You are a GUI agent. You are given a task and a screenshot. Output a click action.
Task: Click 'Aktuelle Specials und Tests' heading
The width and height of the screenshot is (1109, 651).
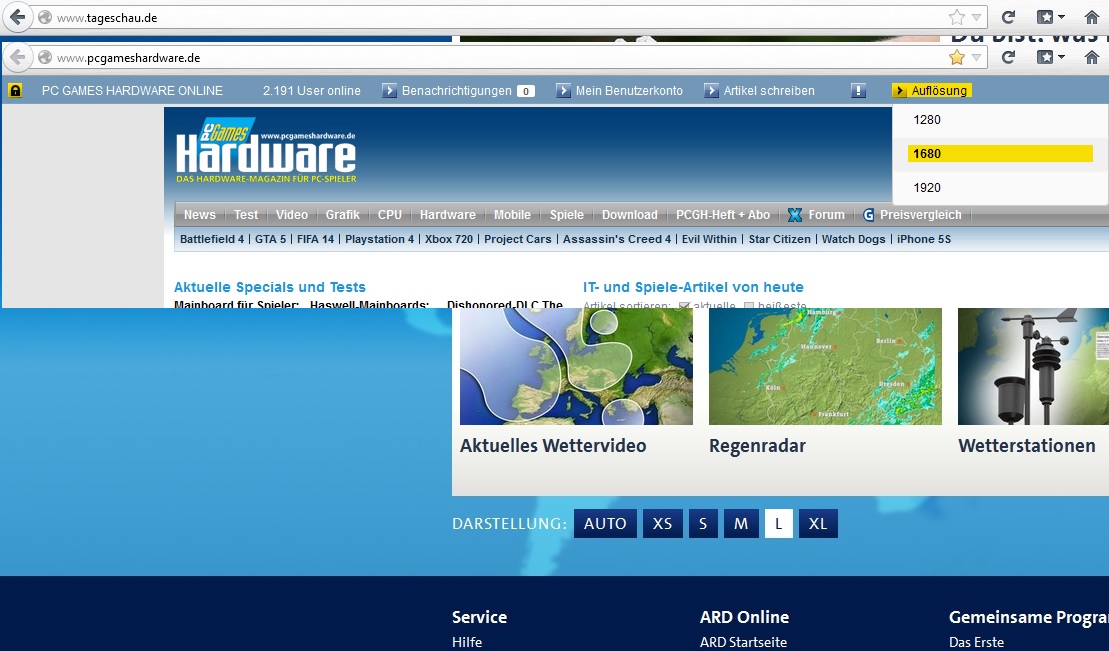tap(269, 287)
